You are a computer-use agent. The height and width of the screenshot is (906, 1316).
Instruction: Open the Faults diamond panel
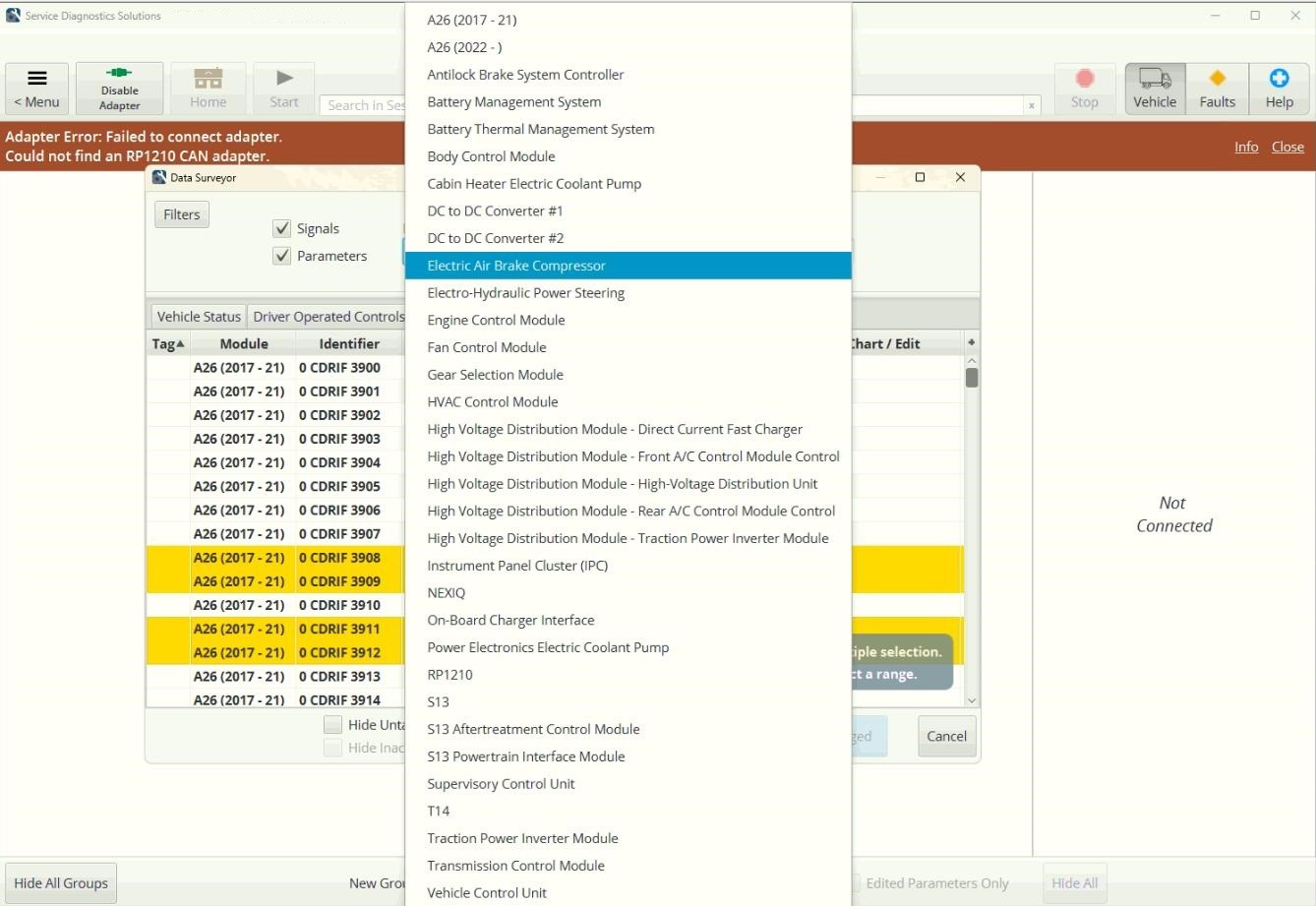(1217, 88)
